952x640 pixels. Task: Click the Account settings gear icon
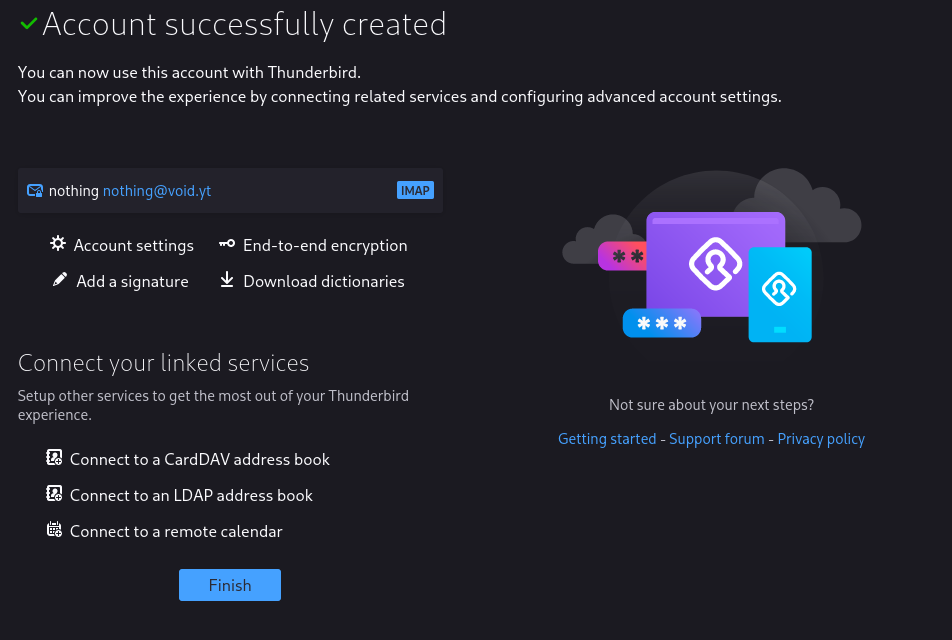click(x=58, y=243)
